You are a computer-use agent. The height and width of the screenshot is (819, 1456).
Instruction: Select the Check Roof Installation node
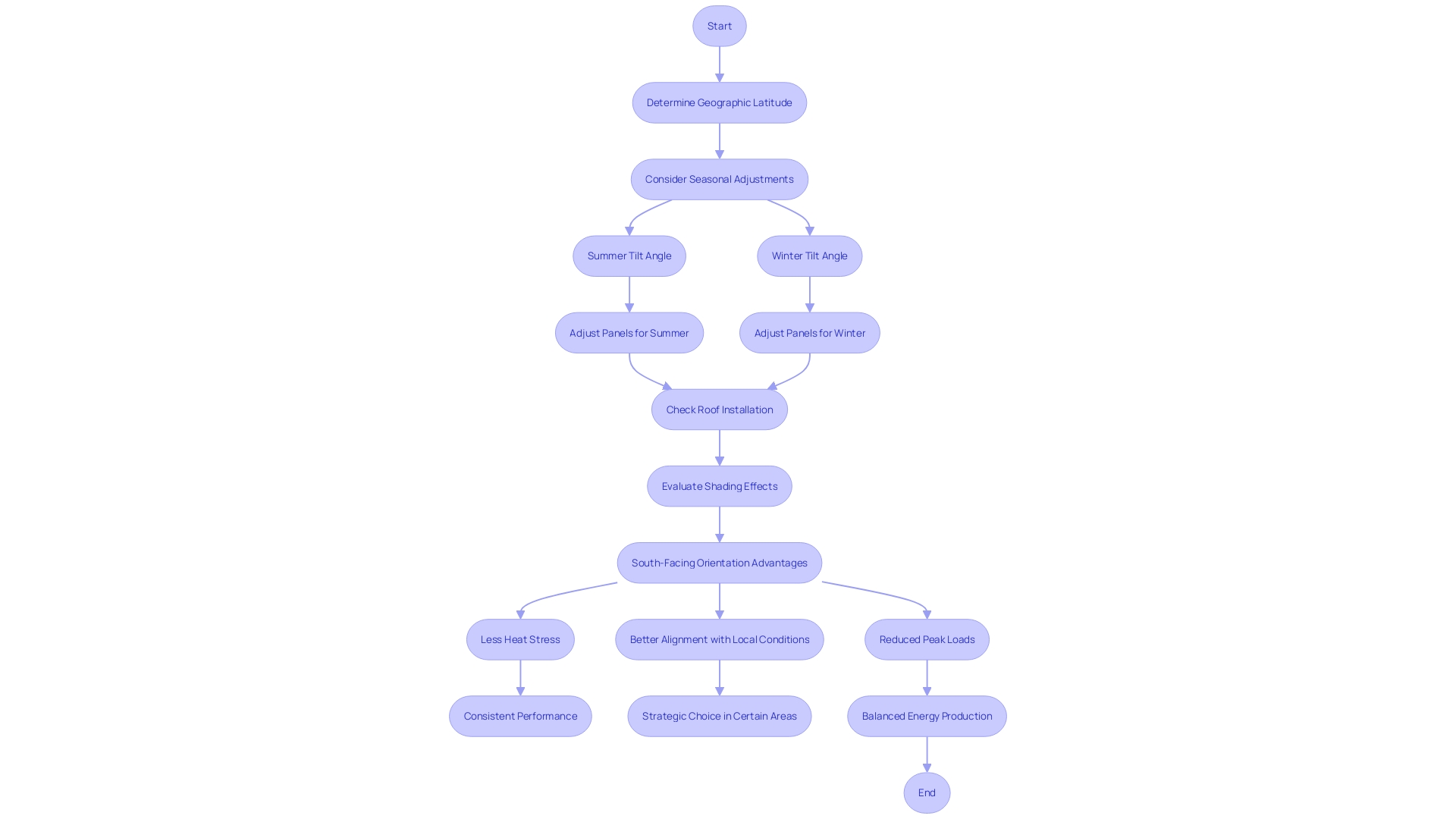click(x=719, y=409)
